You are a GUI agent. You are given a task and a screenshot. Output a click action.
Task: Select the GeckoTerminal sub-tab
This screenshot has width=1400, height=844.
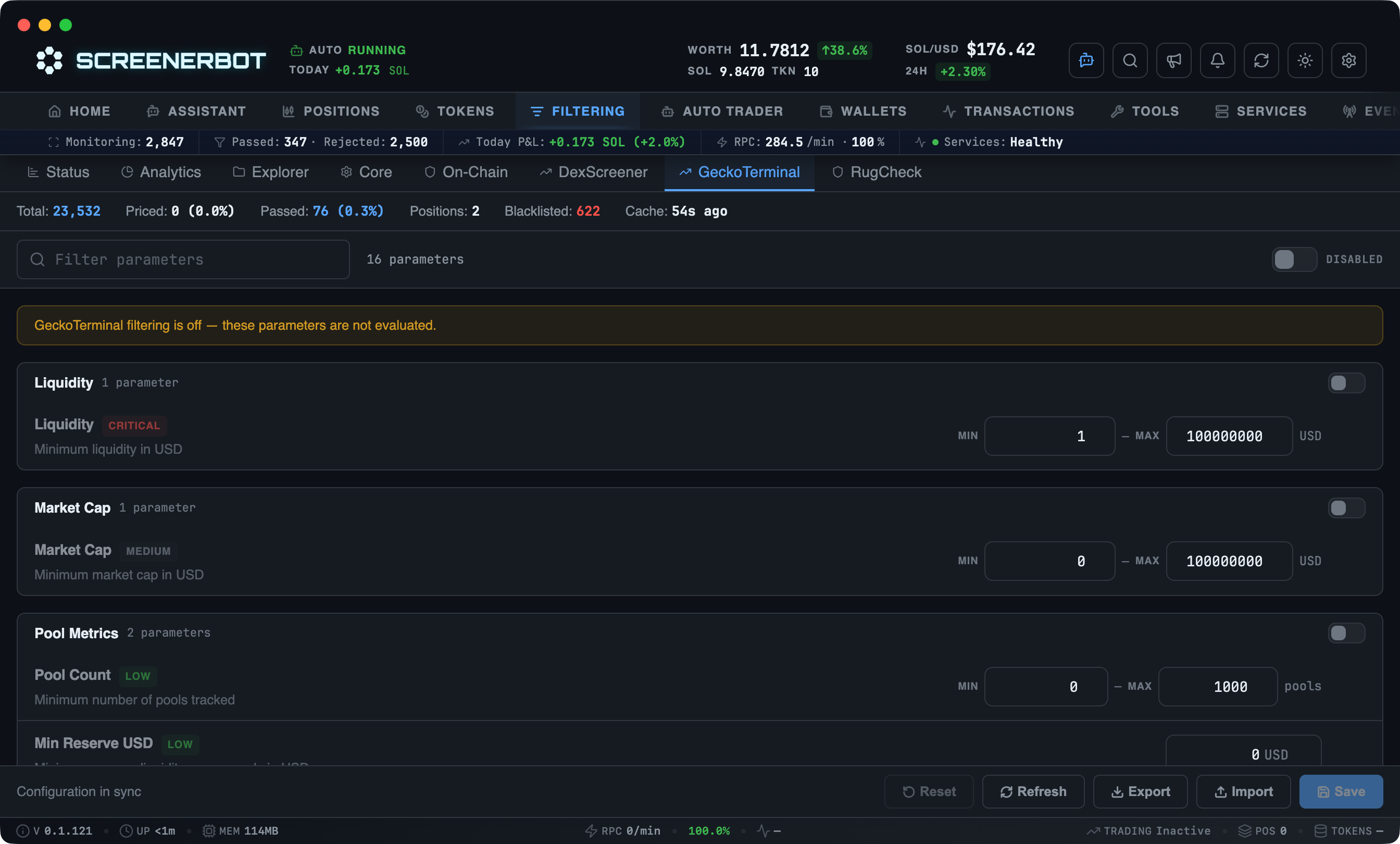click(739, 172)
